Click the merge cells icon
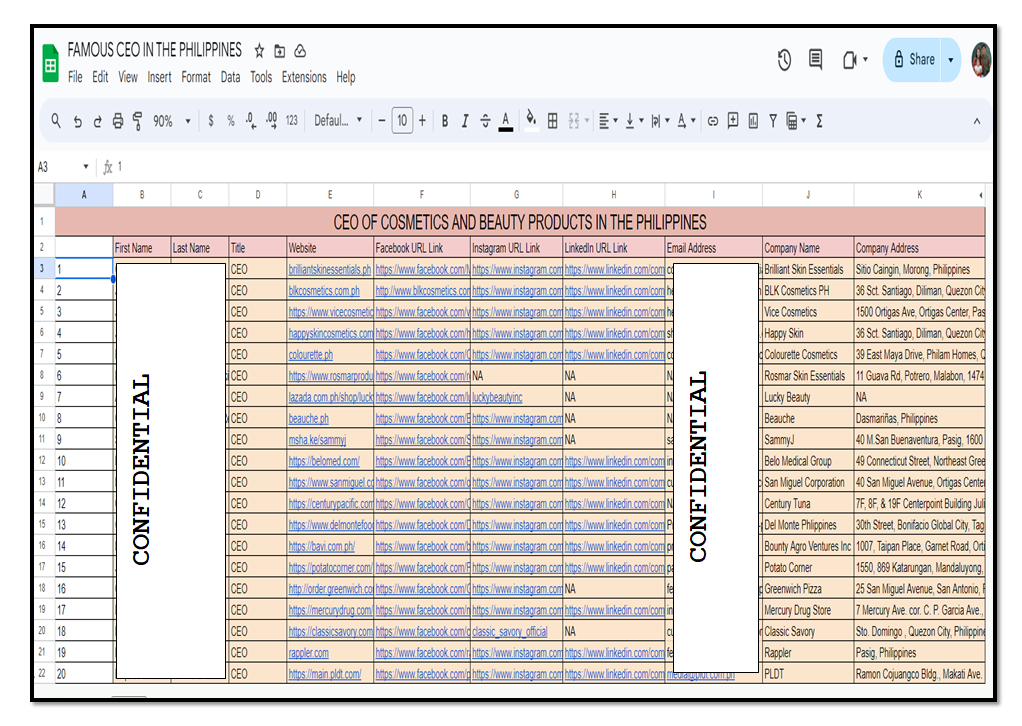 [574, 121]
